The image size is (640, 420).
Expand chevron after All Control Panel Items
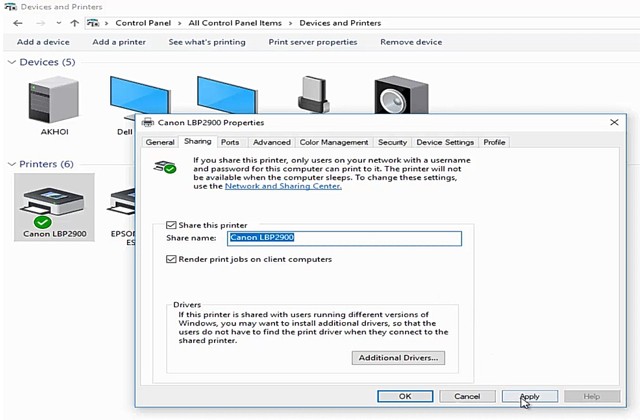coord(291,23)
